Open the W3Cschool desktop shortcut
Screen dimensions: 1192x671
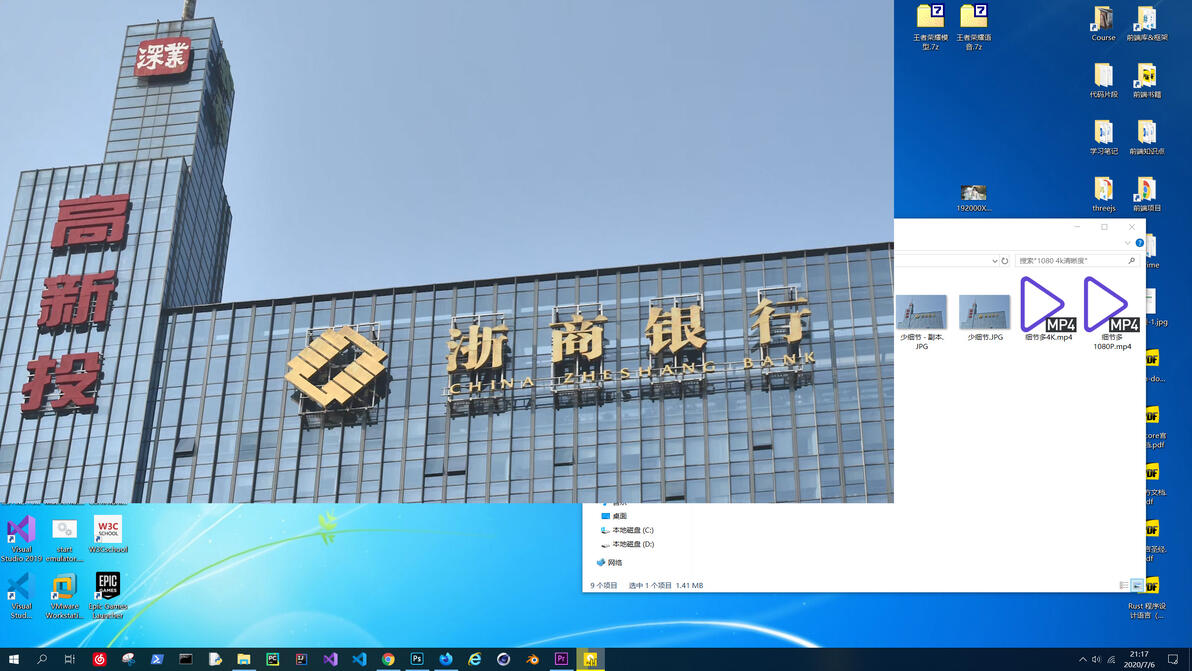coord(108,534)
